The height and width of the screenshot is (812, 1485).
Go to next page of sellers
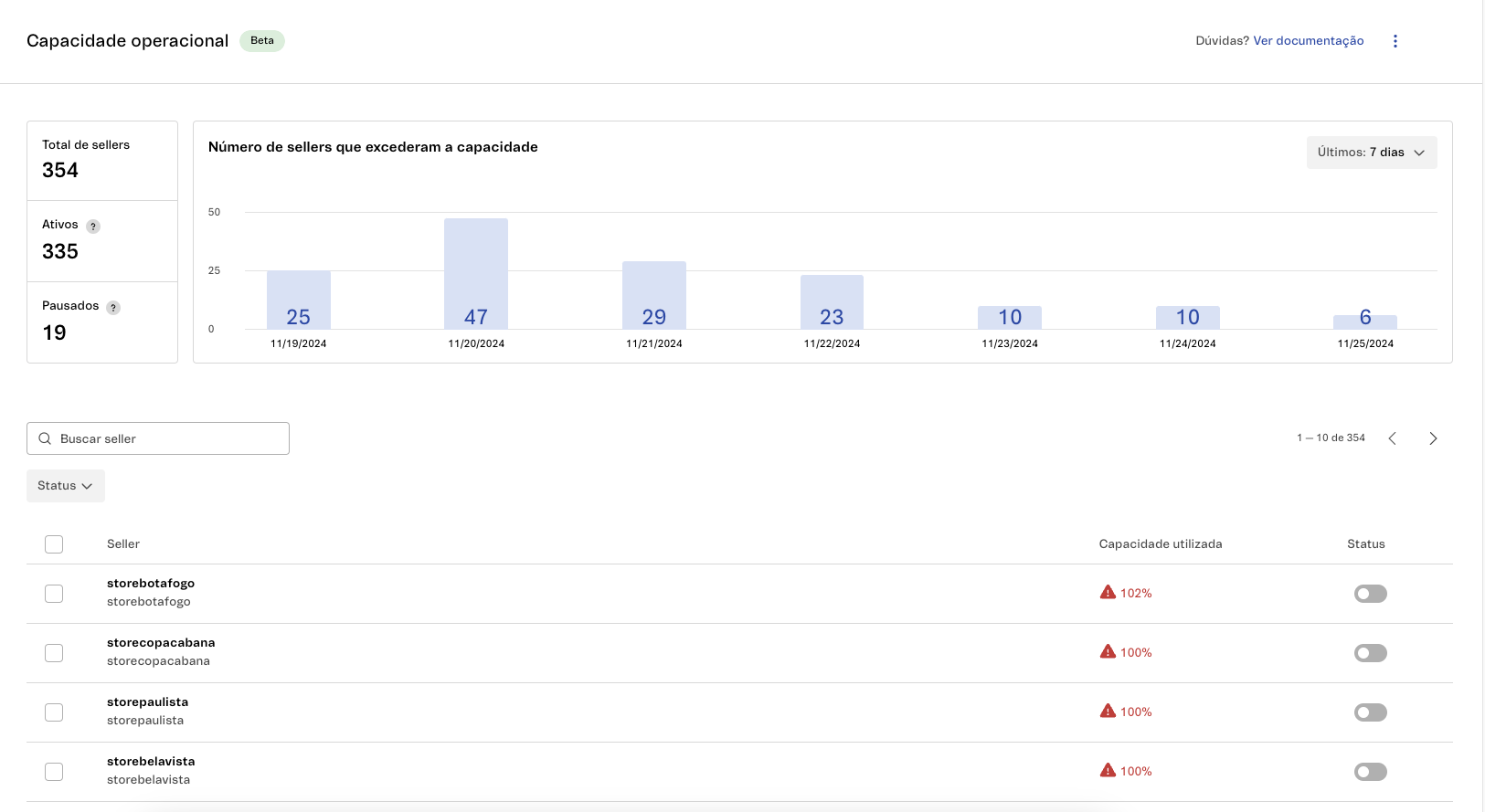[x=1433, y=438]
